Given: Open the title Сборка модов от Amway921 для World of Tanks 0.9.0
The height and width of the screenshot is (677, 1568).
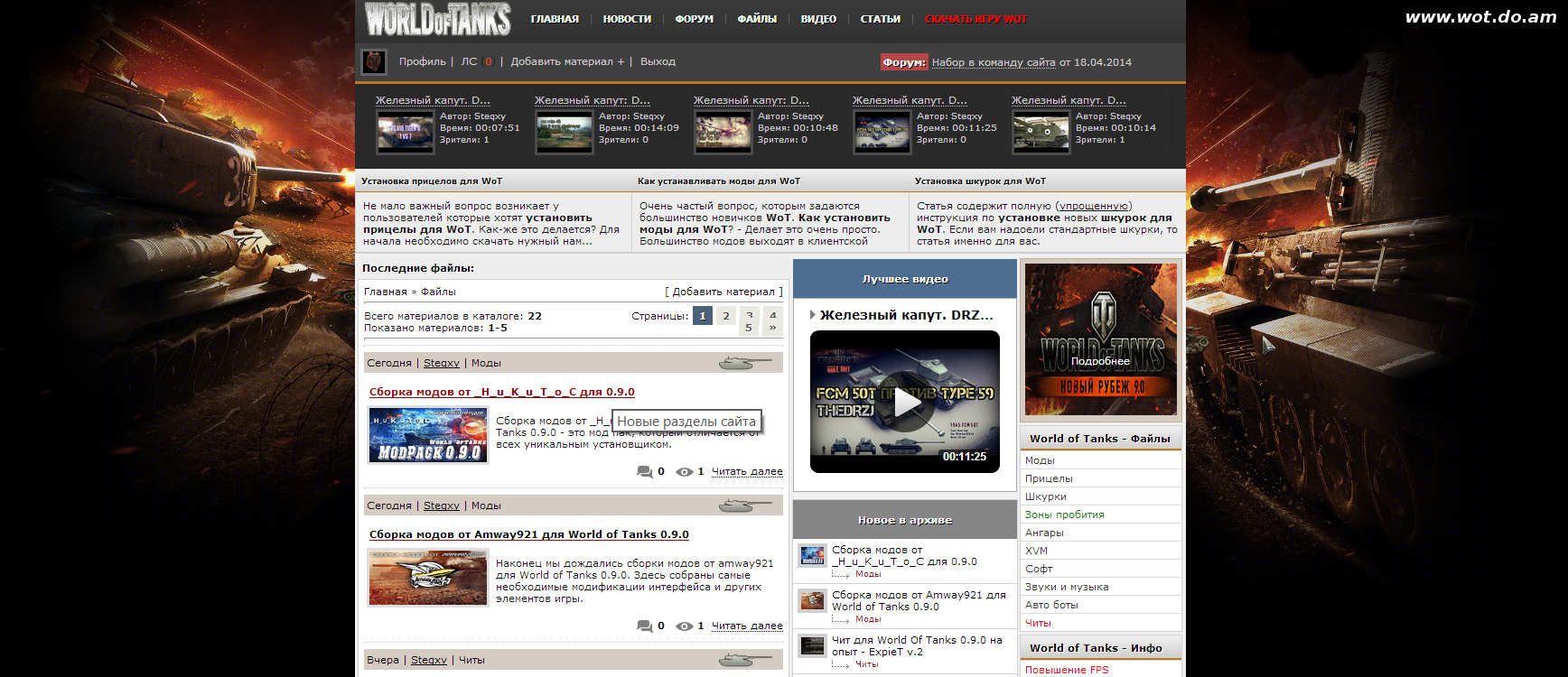Looking at the screenshot, I should point(529,534).
